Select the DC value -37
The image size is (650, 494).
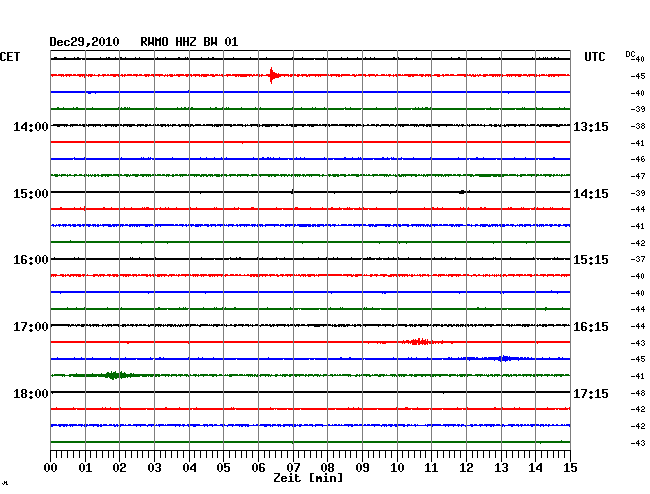pos(638,259)
